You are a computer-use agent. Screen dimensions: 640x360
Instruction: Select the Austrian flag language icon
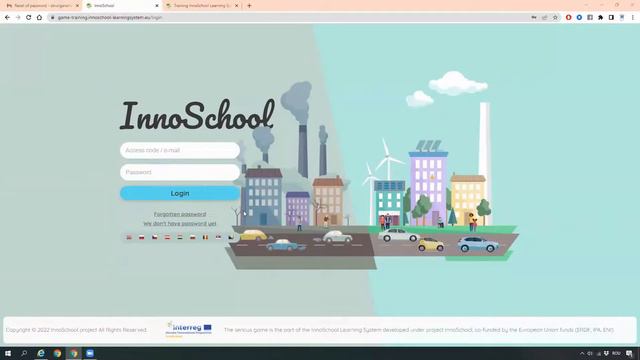[x=167, y=237]
